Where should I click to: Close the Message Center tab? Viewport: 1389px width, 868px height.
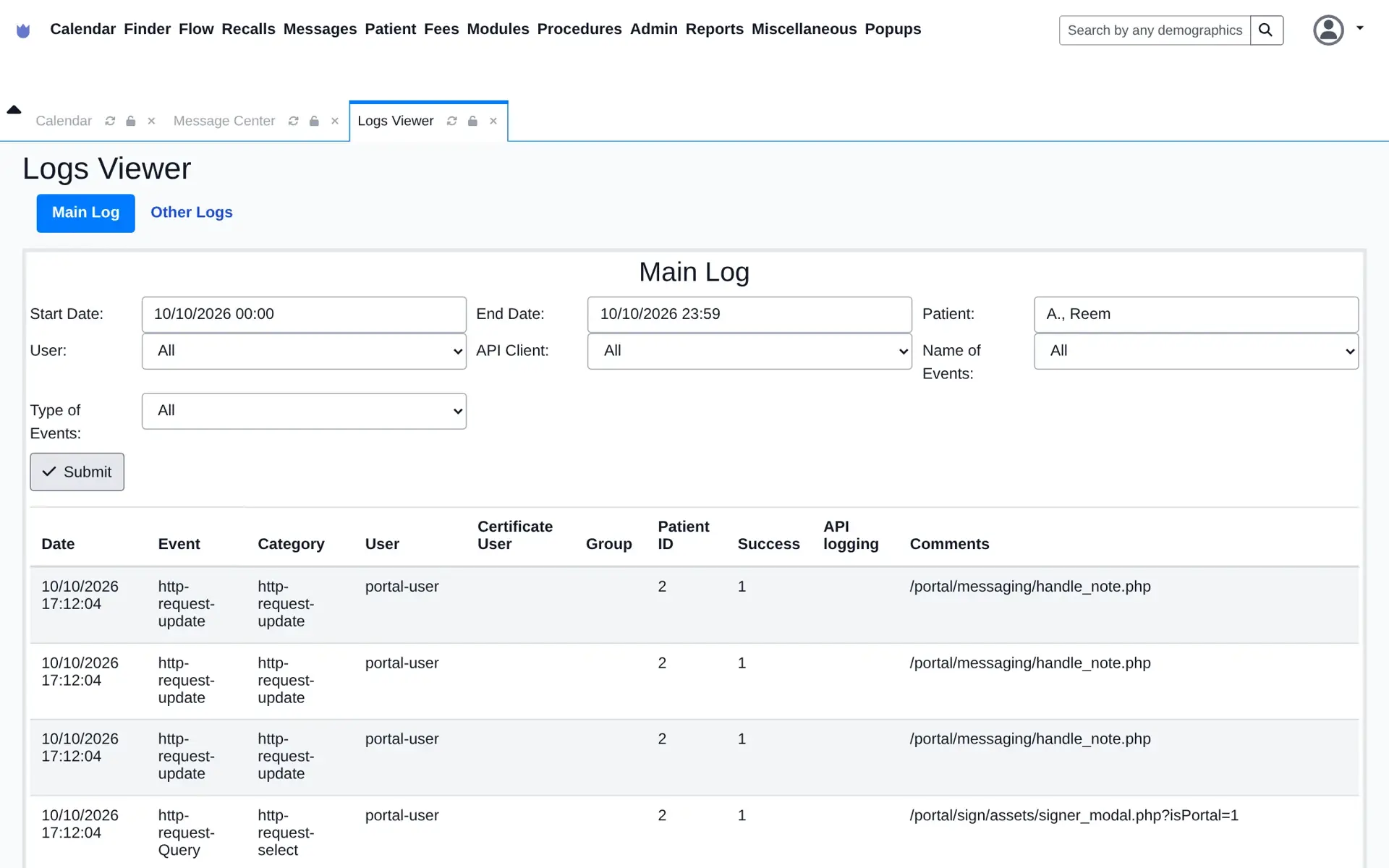(x=335, y=121)
